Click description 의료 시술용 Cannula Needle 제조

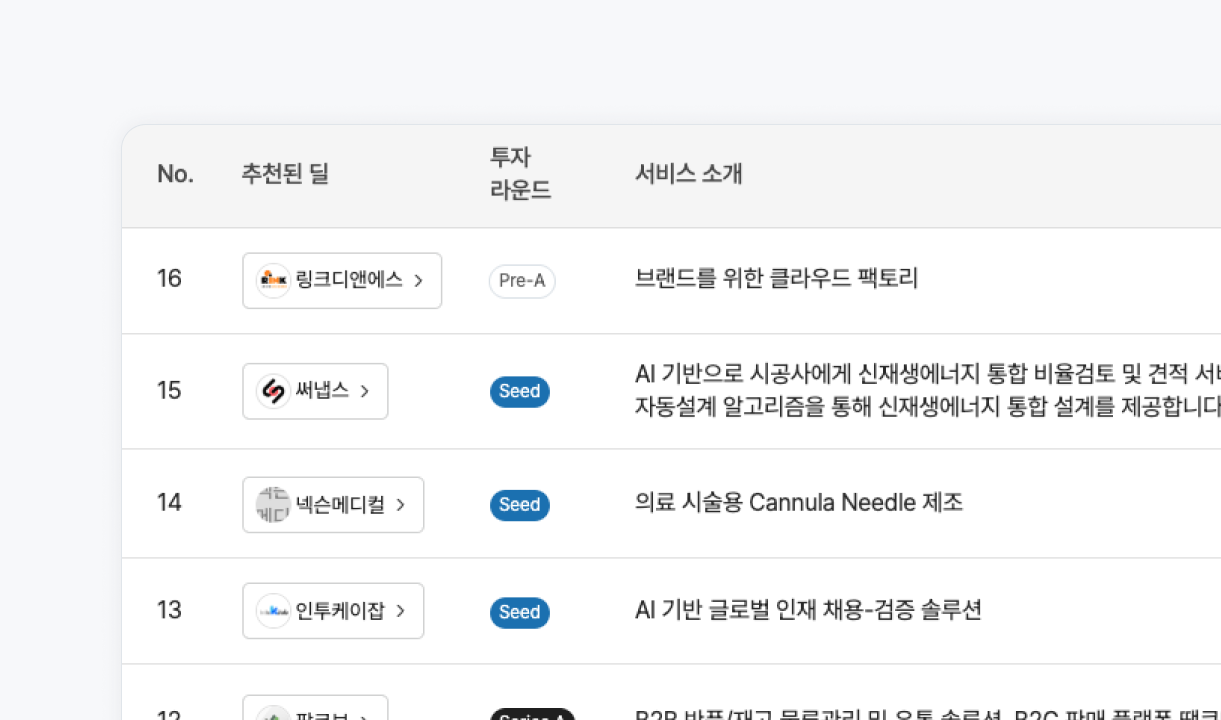[799, 502]
